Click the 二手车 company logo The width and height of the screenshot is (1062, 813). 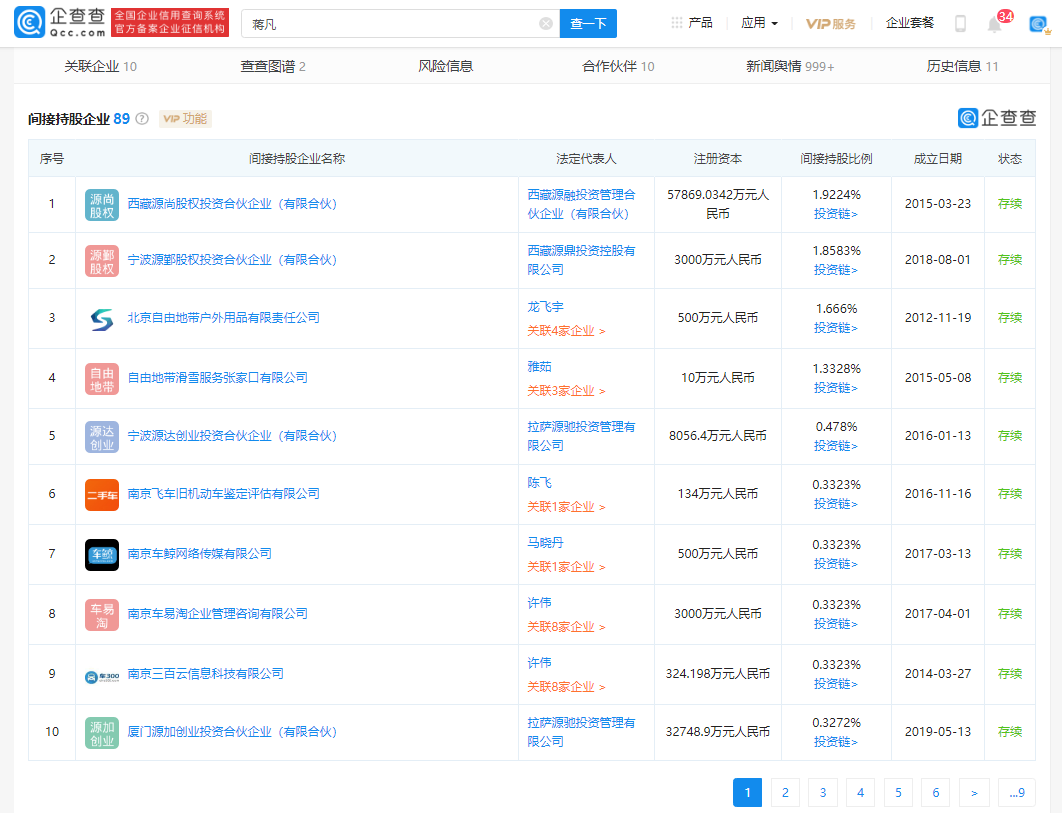(102, 495)
